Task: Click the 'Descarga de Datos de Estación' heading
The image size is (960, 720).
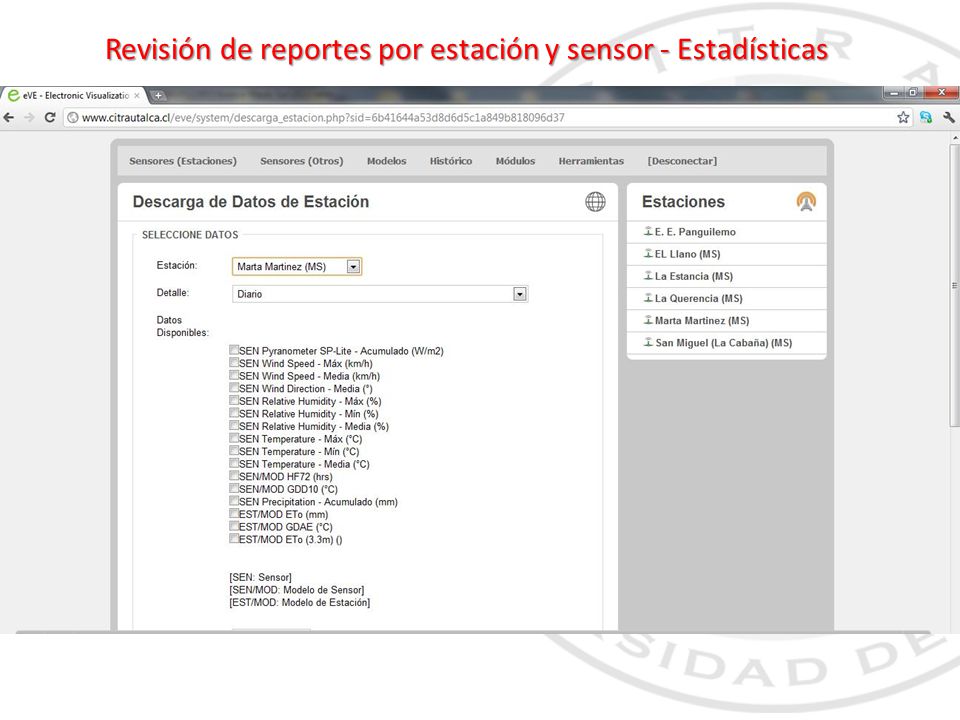Action: 250,201
